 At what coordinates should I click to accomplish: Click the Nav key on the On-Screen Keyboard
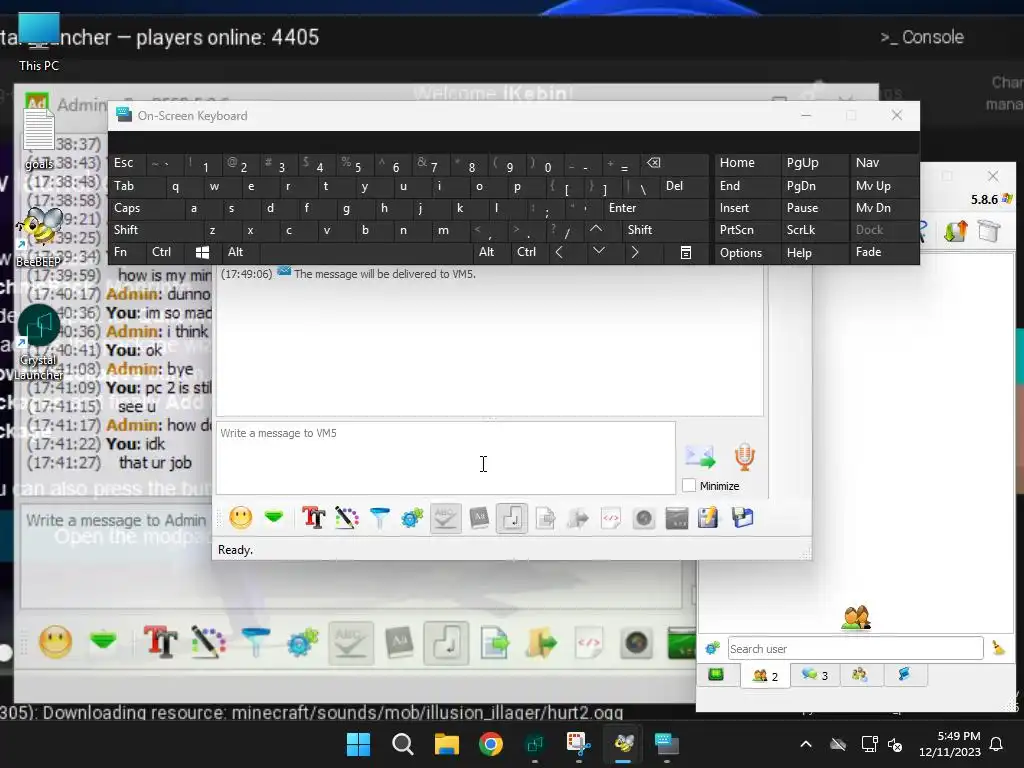(x=884, y=163)
